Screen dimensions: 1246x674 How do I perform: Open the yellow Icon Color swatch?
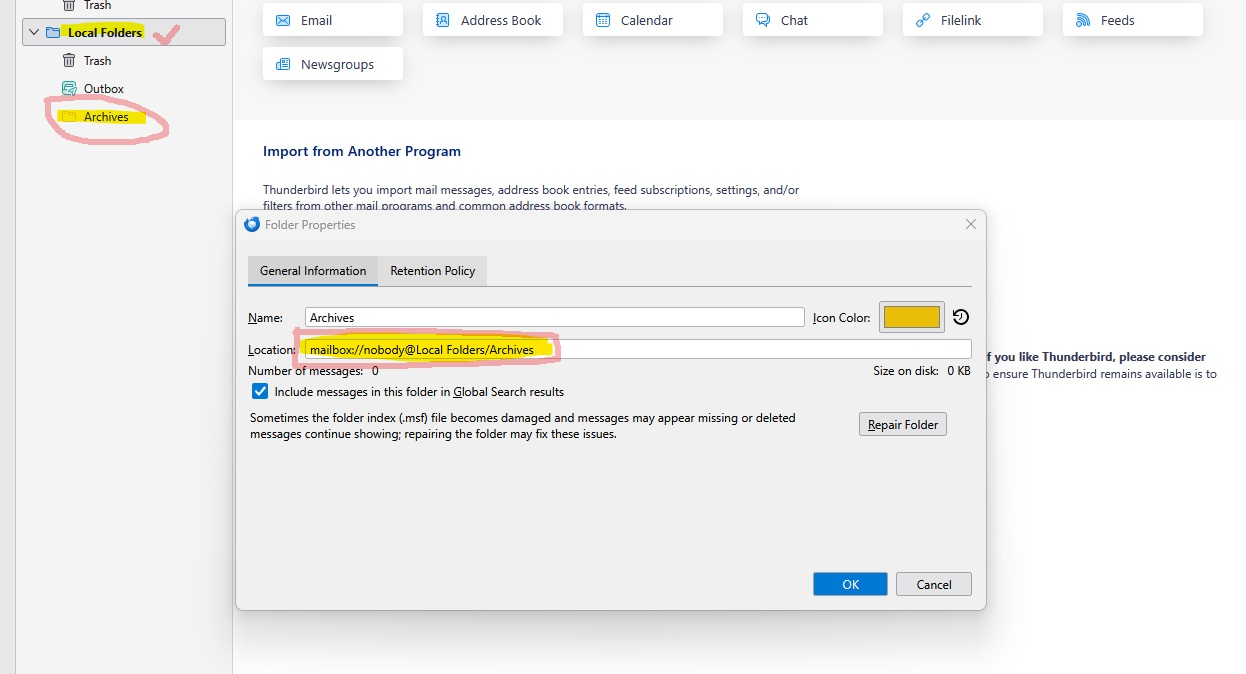911,317
